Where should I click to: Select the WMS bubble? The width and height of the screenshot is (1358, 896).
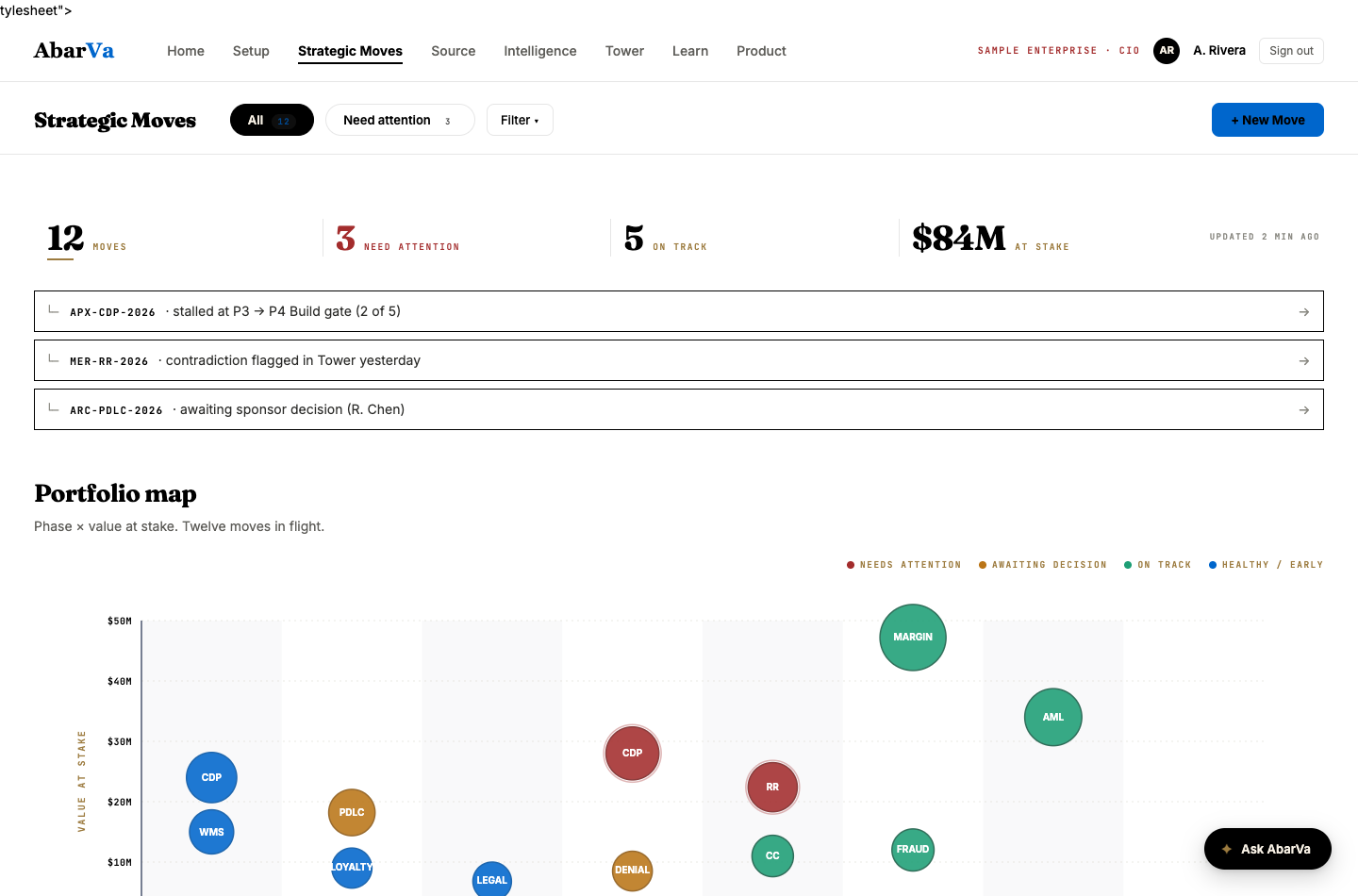(211, 832)
